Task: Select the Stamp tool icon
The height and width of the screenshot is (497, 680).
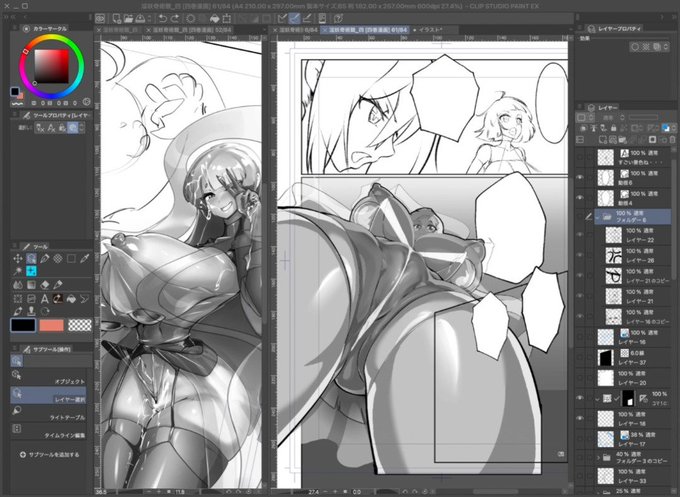Action: (x=31, y=311)
